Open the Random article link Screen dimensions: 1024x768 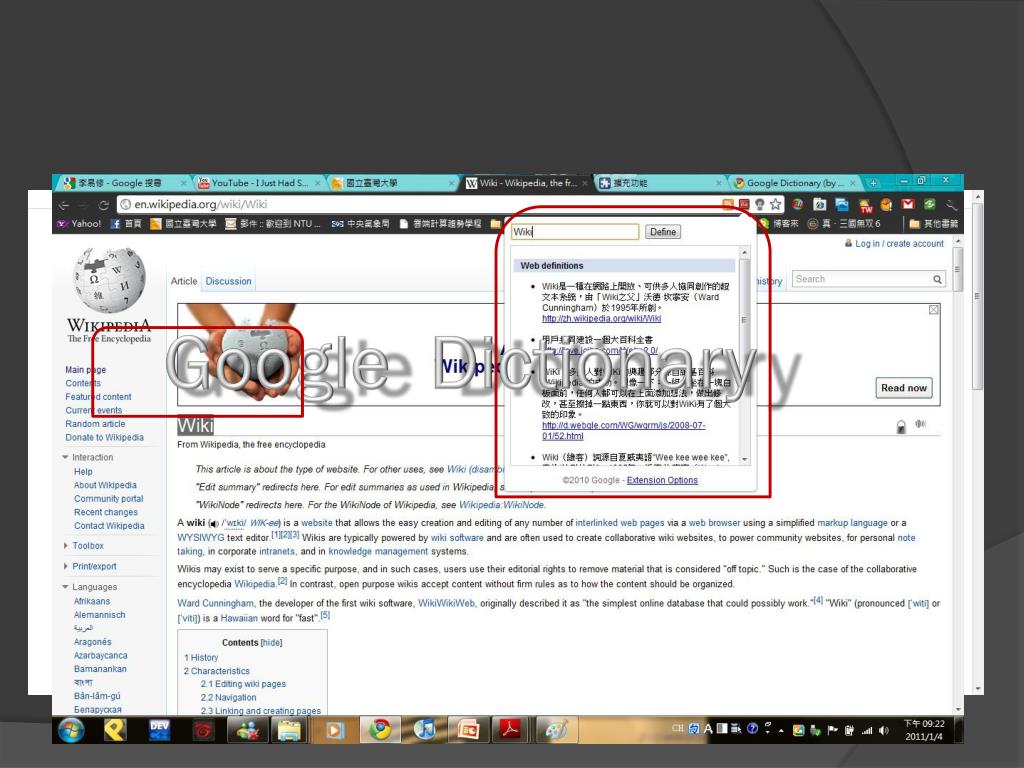[x=95, y=424]
